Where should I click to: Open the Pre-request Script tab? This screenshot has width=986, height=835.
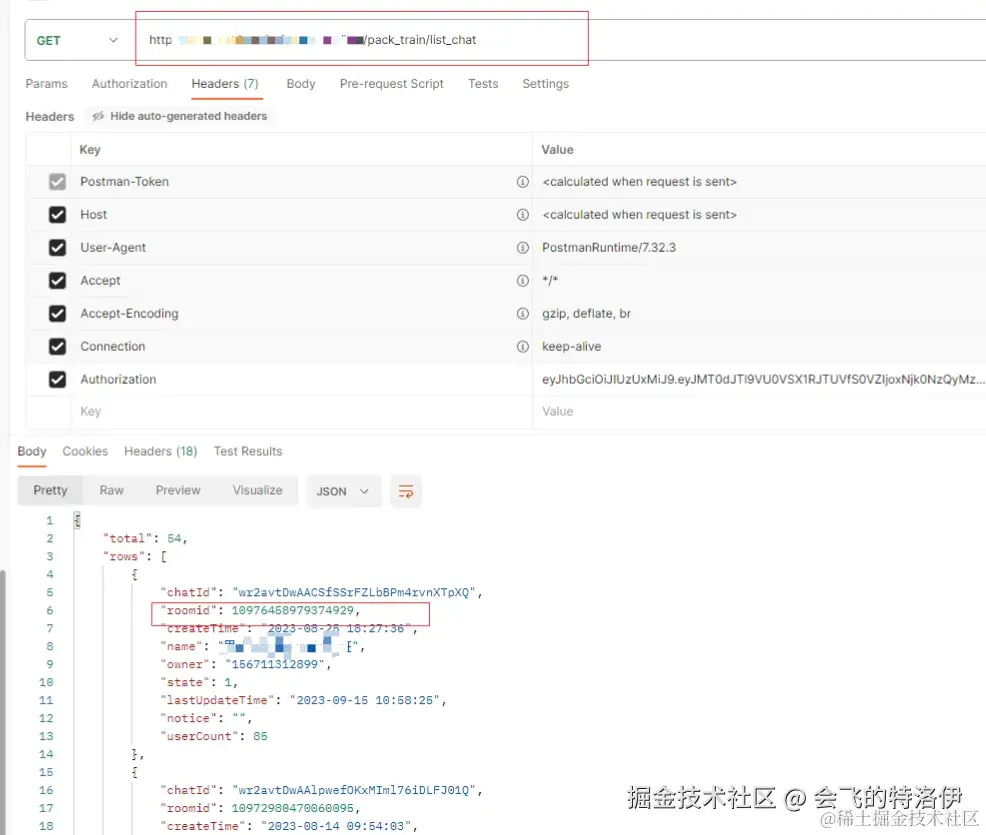click(392, 84)
